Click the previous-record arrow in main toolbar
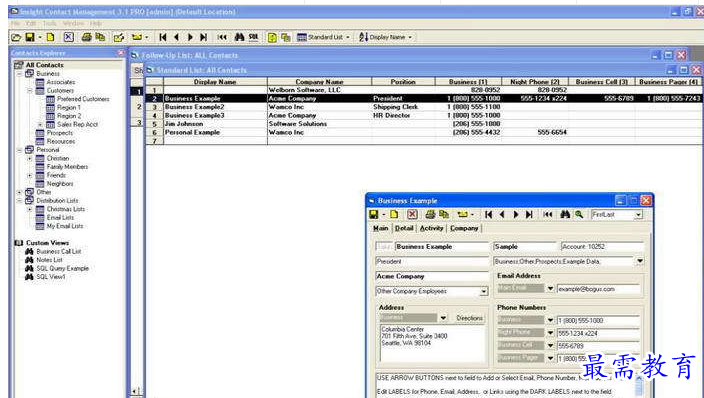Viewport: 704px width, 398px height. [x=176, y=37]
